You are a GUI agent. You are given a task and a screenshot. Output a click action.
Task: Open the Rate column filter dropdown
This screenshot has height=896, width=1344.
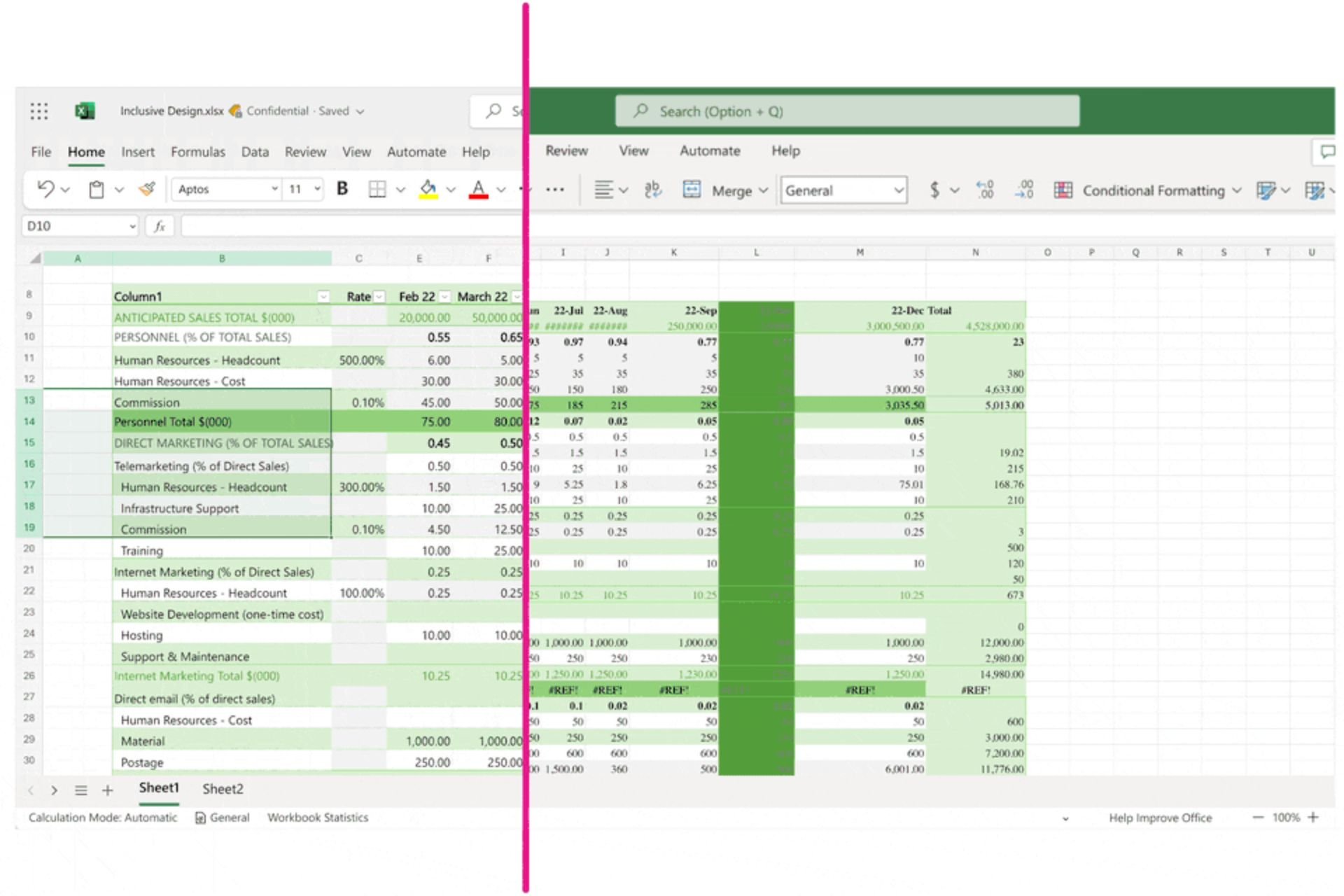(x=379, y=297)
